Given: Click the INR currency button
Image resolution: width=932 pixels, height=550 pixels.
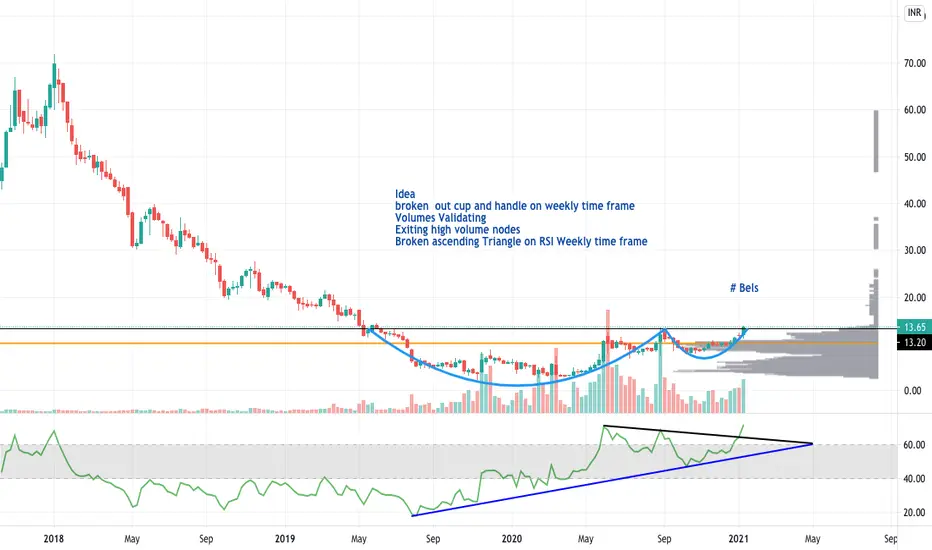Looking at the screenshot, I should 914,12.
